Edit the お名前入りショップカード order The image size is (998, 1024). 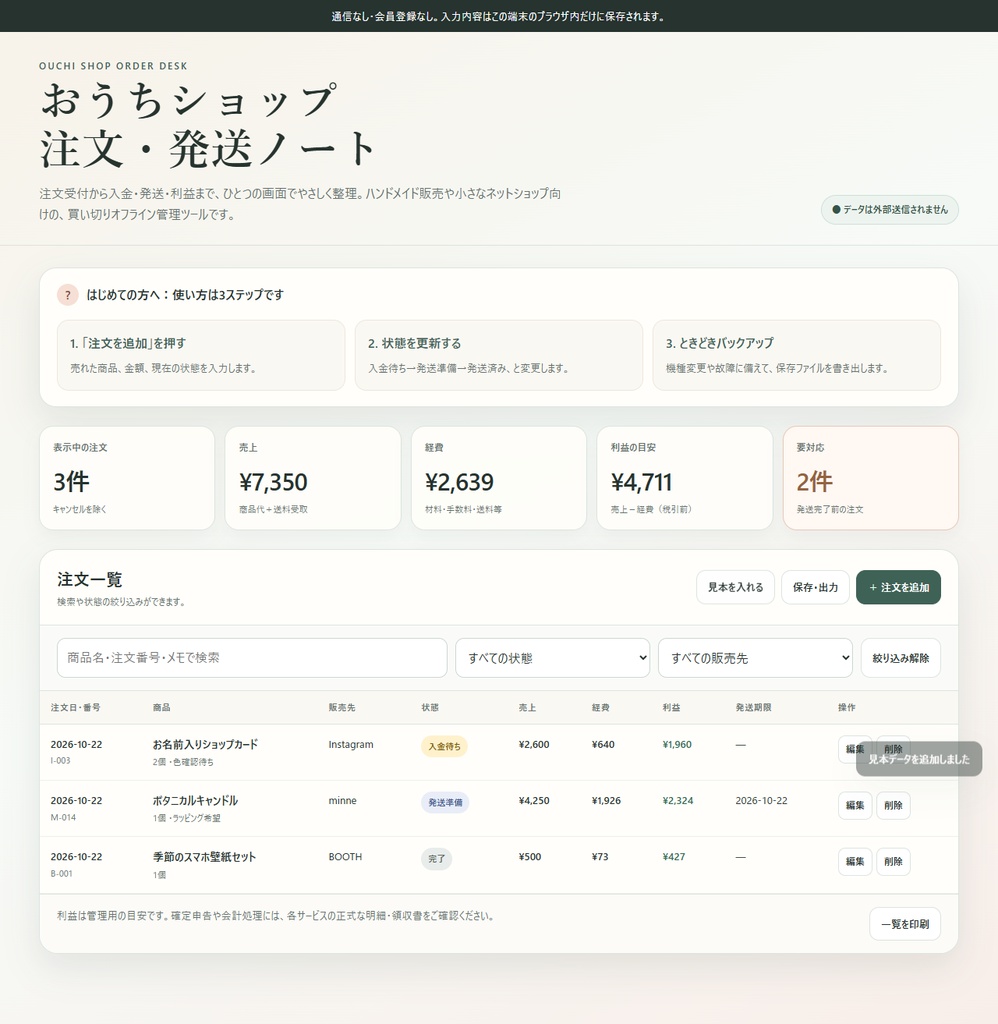(x=854, y=749)
